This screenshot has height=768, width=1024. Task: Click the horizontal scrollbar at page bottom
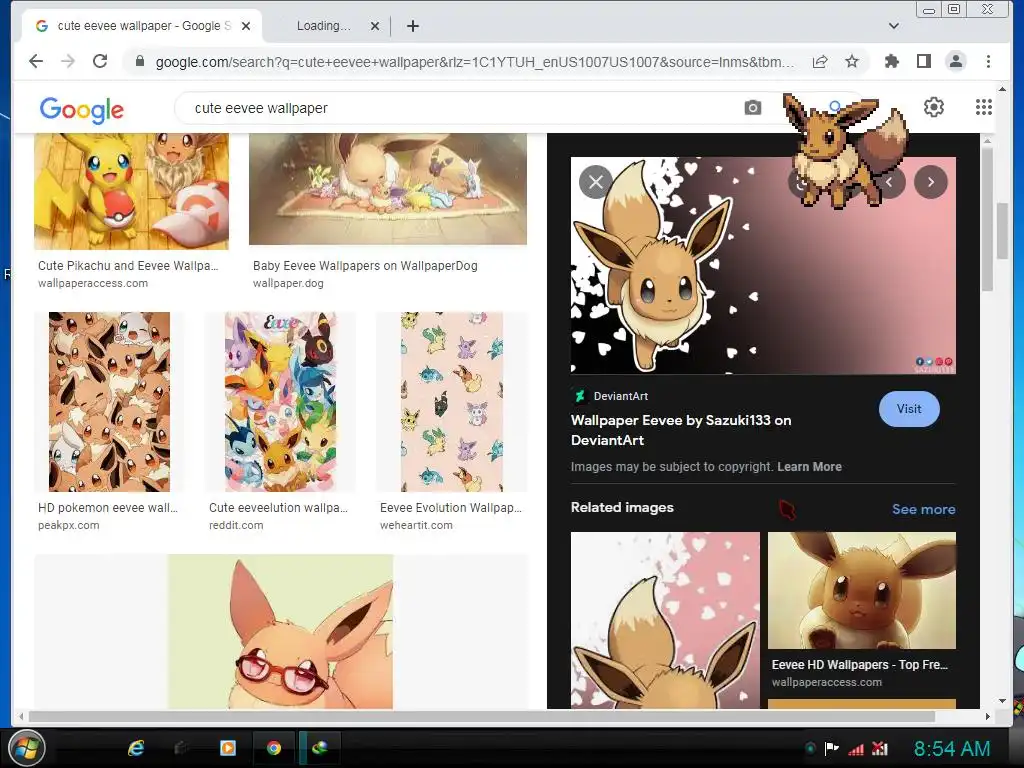pyautogui.click(x=482, y=716)
